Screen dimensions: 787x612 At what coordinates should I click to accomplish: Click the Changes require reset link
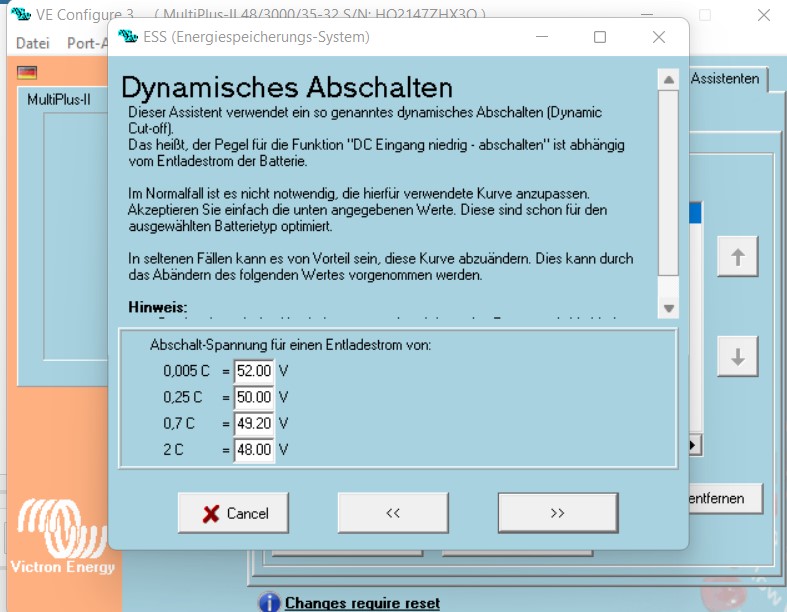[x=362, y=602]
